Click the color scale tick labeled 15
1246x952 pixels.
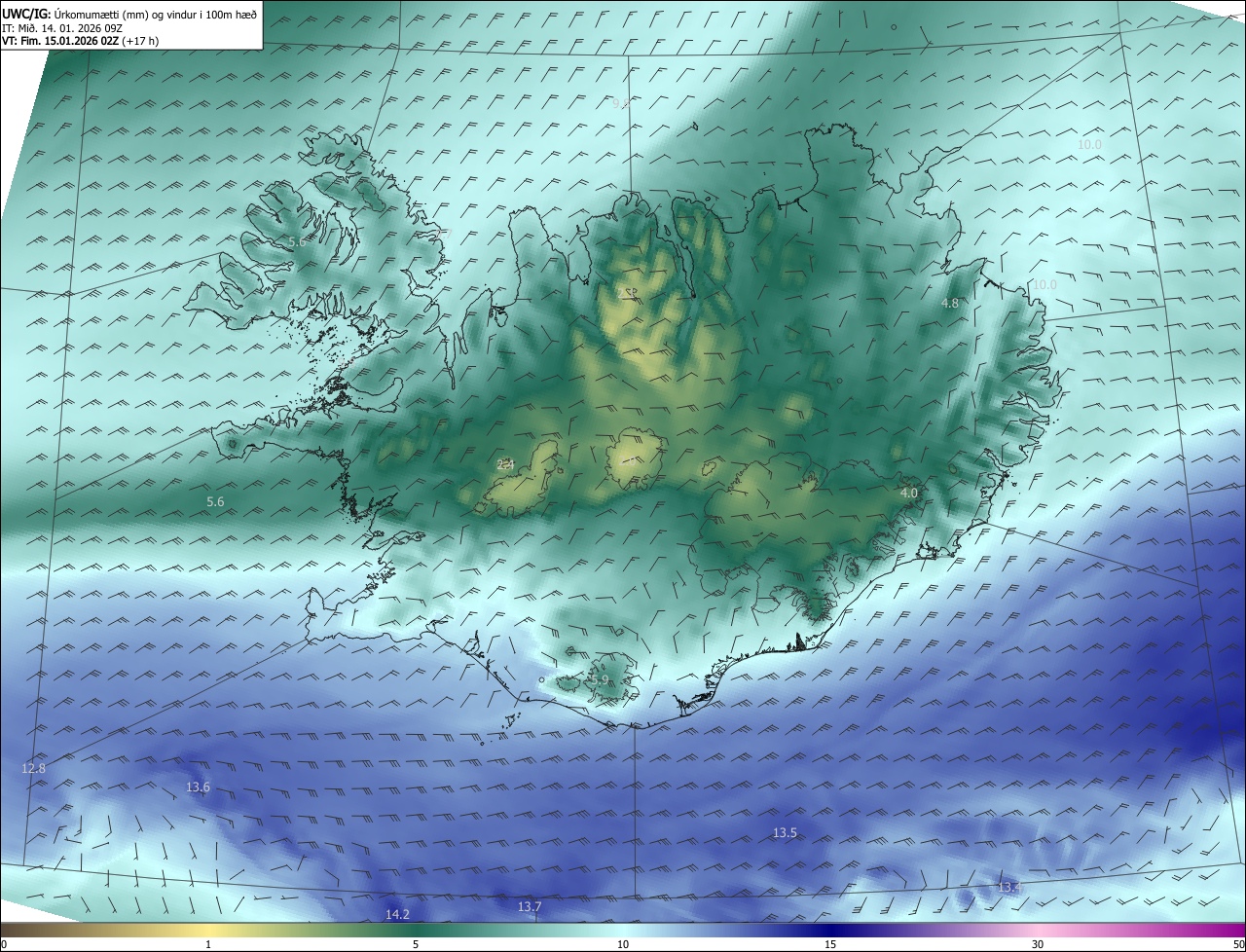[830, 945]
